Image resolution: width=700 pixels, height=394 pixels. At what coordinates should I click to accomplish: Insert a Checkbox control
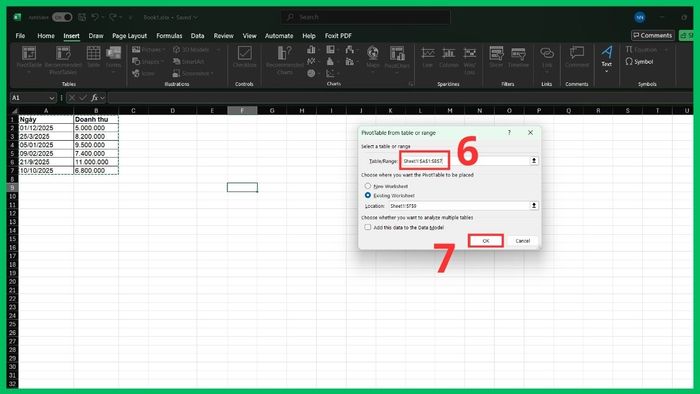[245, 56]
